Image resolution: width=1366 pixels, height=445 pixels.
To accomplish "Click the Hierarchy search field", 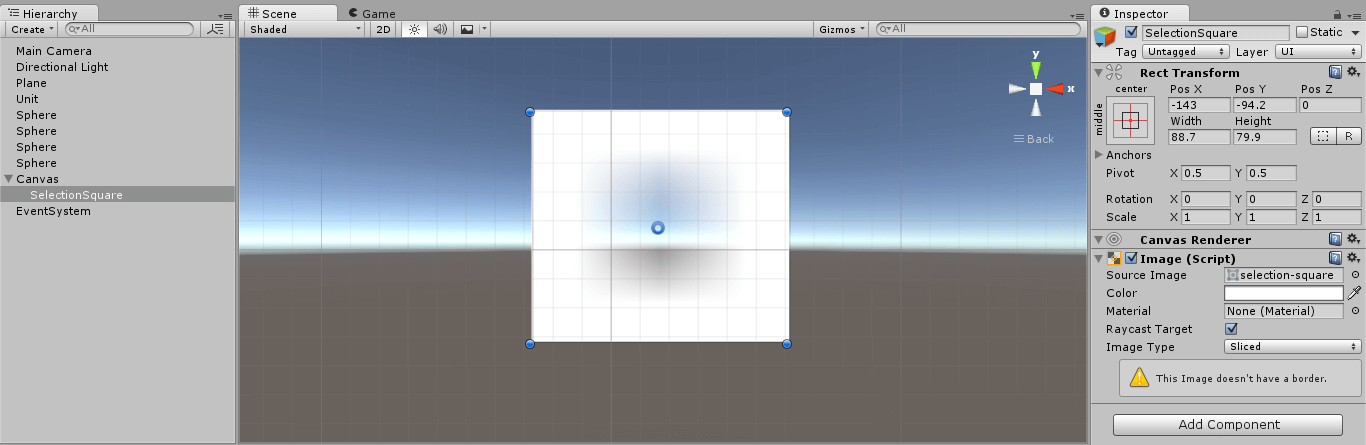I will (129, 29).
